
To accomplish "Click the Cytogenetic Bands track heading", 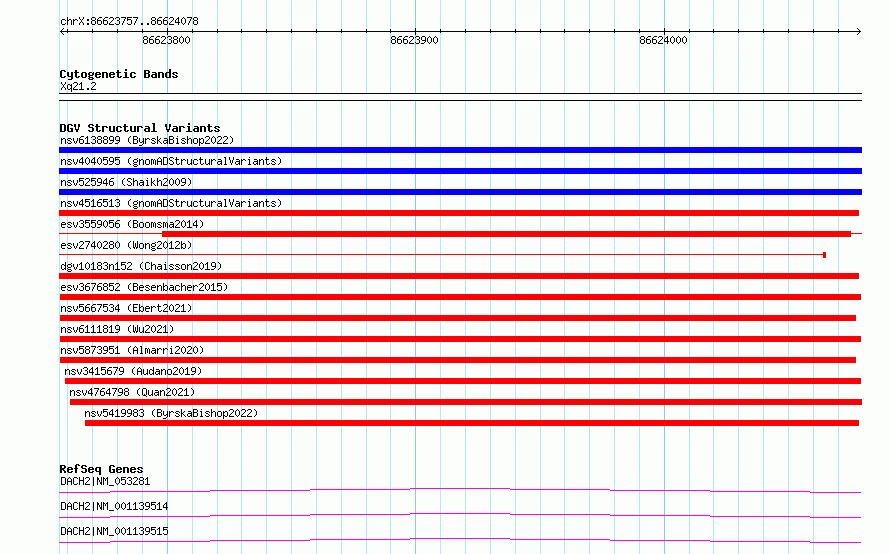I will coord(119,74).
